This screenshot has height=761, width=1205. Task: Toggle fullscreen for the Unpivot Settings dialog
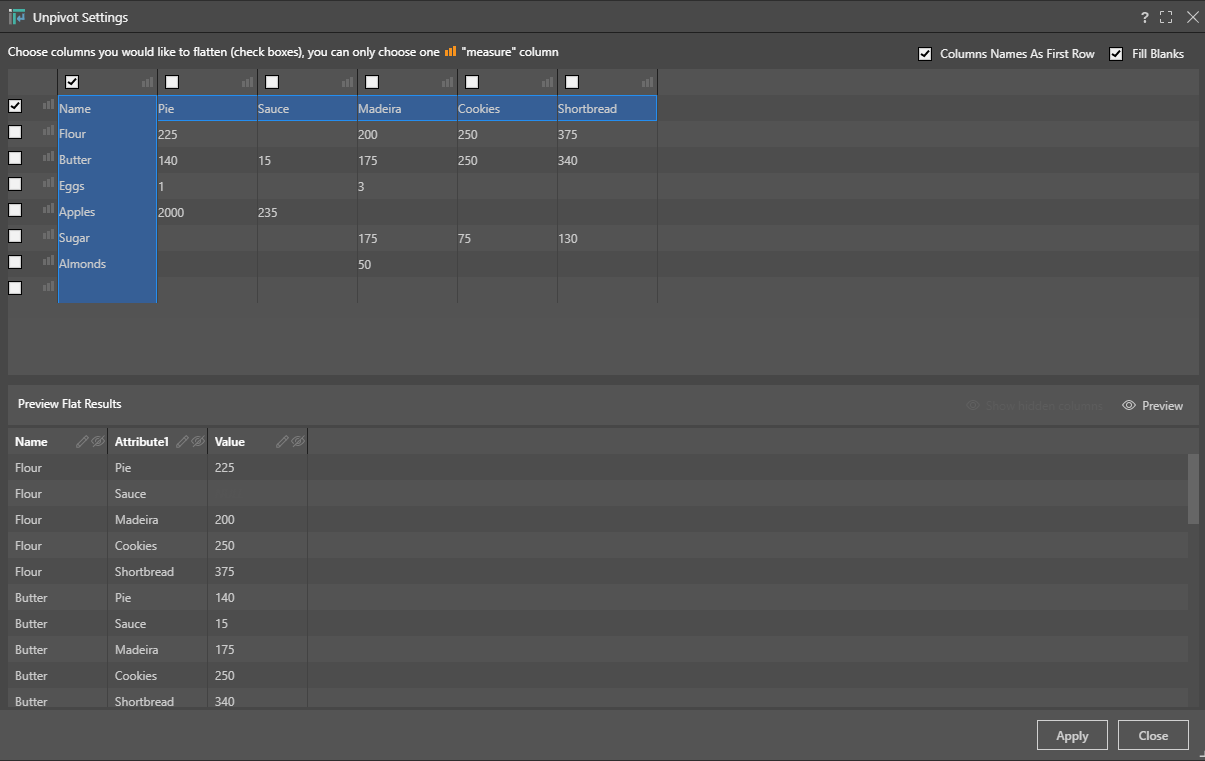coord(1166,17)
